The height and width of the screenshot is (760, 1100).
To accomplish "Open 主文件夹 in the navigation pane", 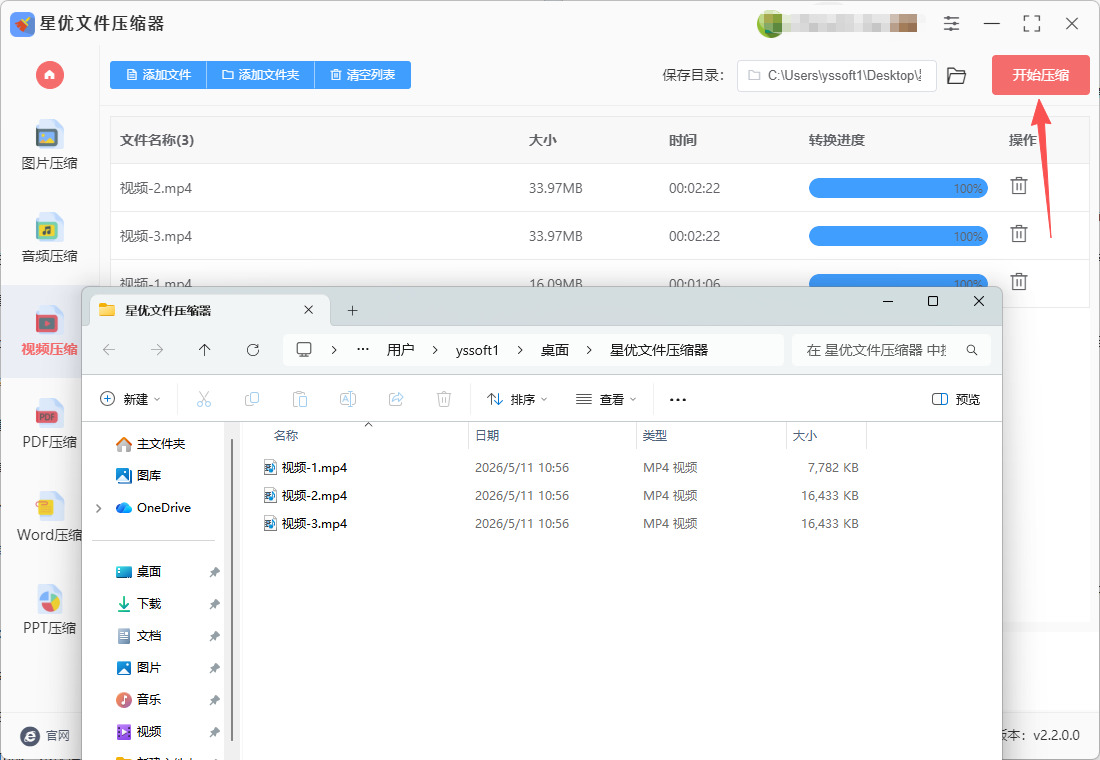I will coord(151,444).
